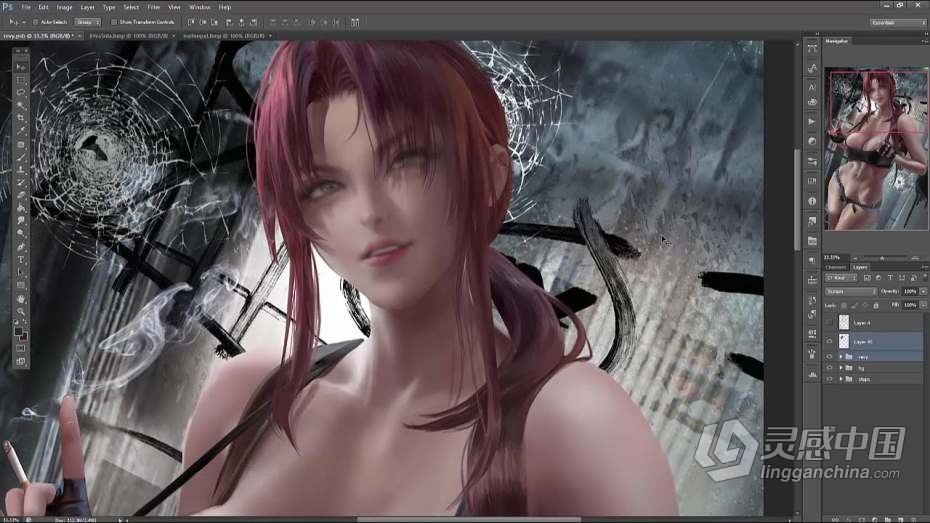Toggle Quick Mask mode in the toolbox
This screenshot has height=523, width=930.
click(x=21, y=349)
